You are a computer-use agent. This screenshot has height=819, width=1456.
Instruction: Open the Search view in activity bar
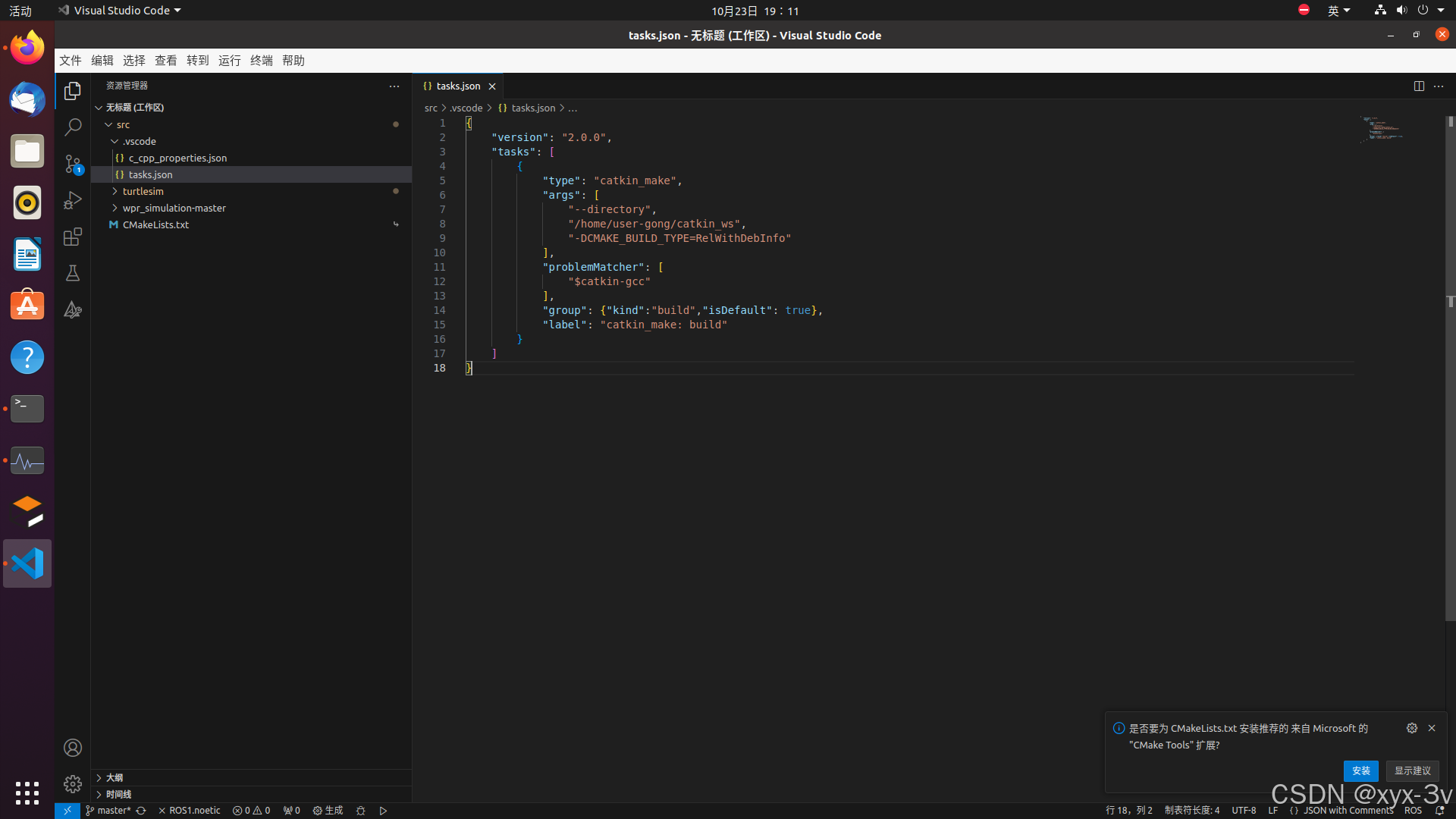tap(73, 127)
